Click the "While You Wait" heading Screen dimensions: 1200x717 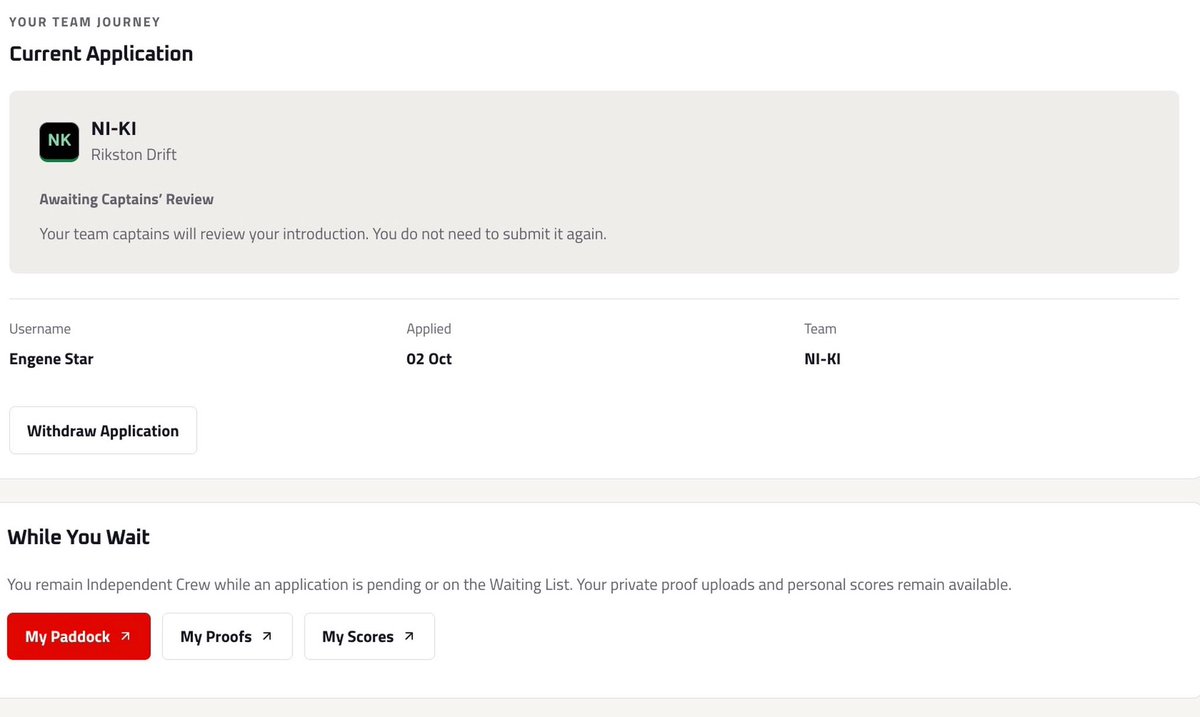coord(79,537)
